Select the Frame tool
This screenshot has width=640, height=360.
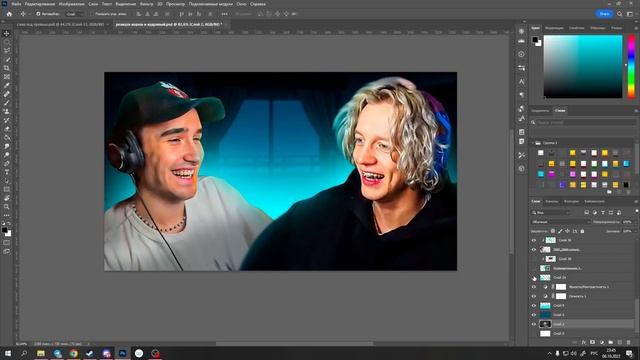7,76
